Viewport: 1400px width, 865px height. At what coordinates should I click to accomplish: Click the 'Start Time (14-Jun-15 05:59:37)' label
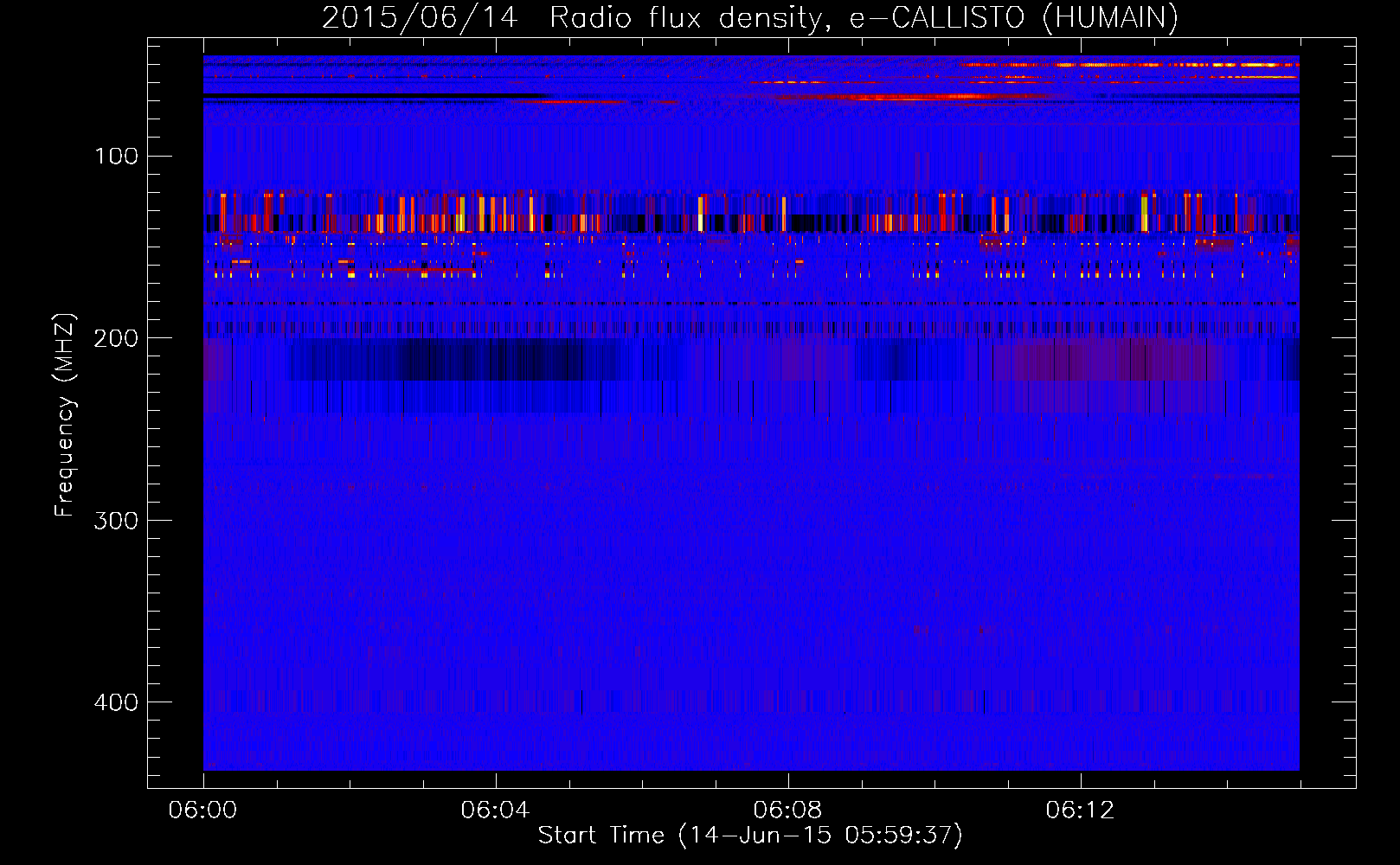click(750, 836)
